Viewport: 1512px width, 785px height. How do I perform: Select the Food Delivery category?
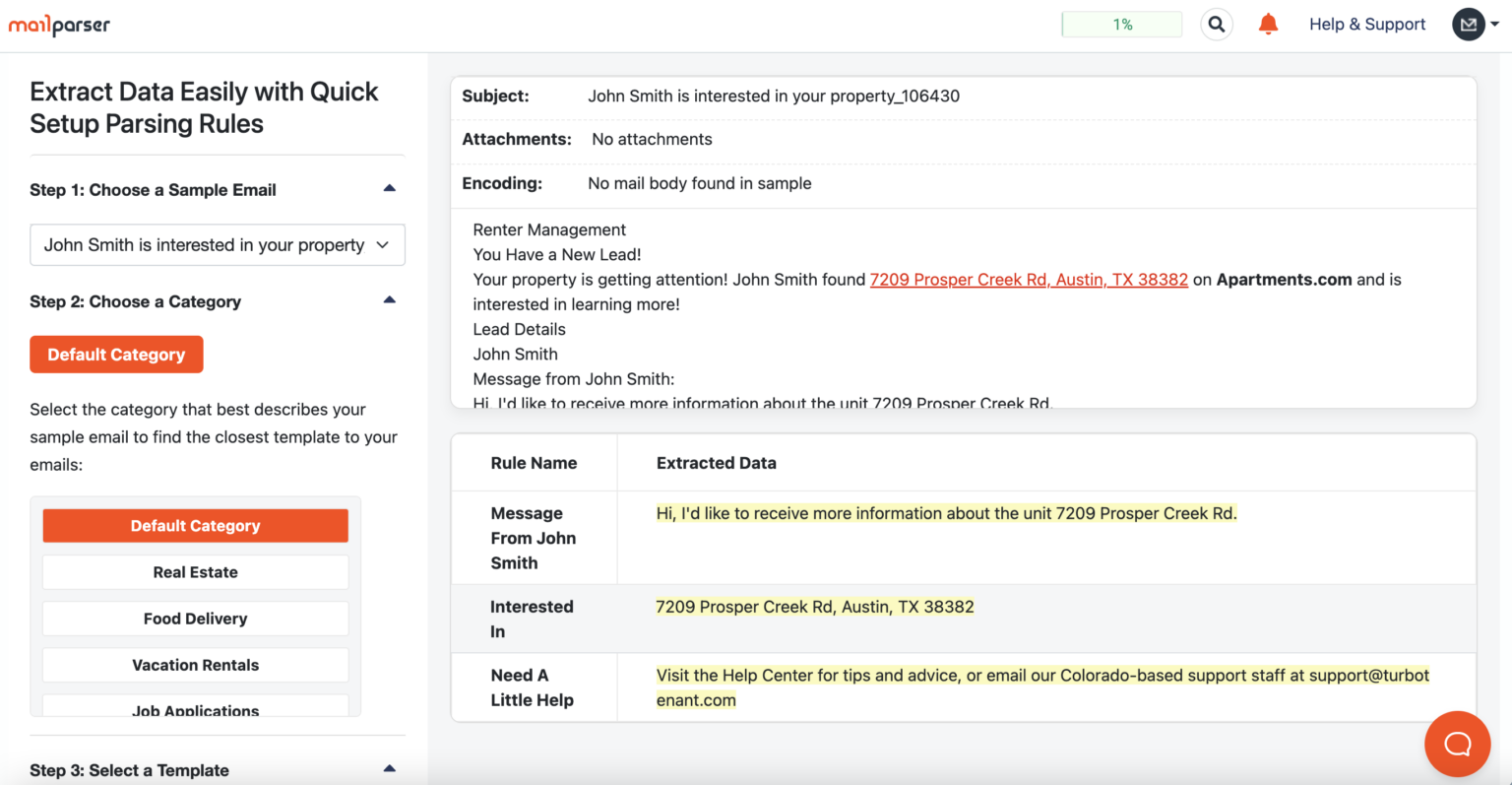pos(195,619)
